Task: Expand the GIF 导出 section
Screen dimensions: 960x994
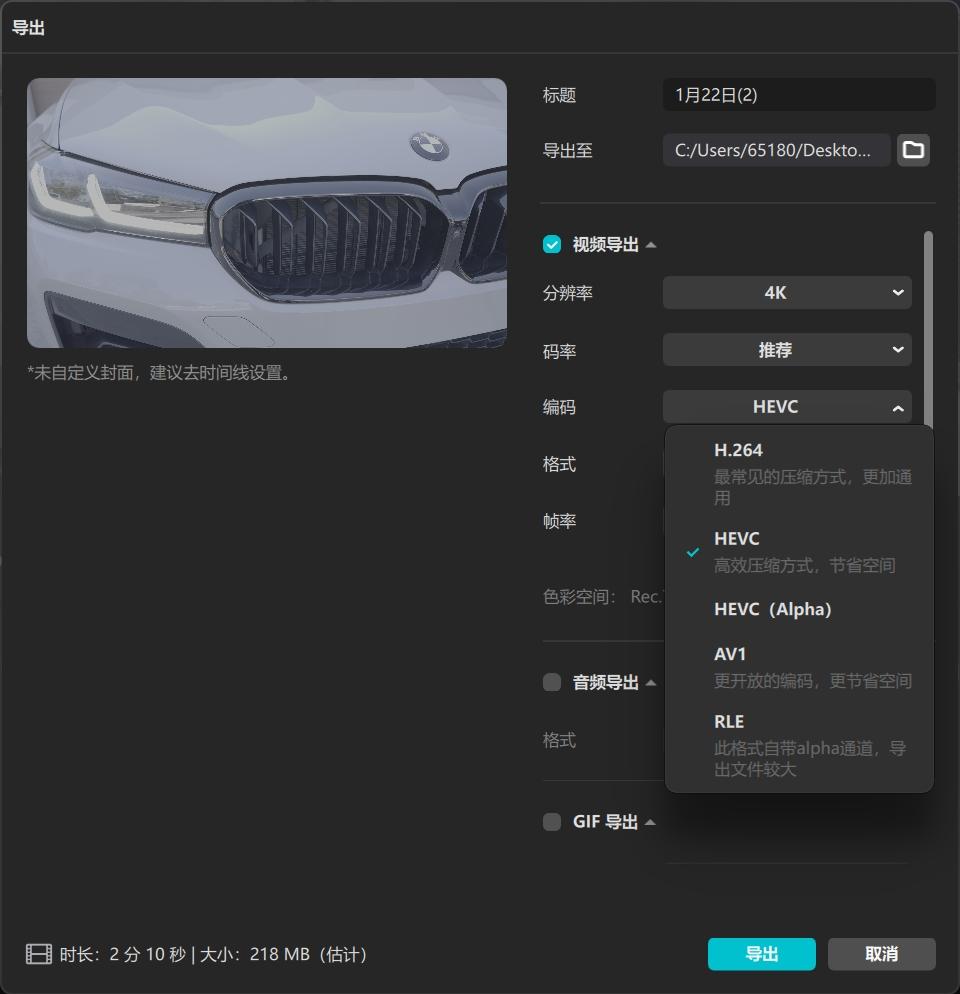Action: pyautogui.click(x=651, y=821)
